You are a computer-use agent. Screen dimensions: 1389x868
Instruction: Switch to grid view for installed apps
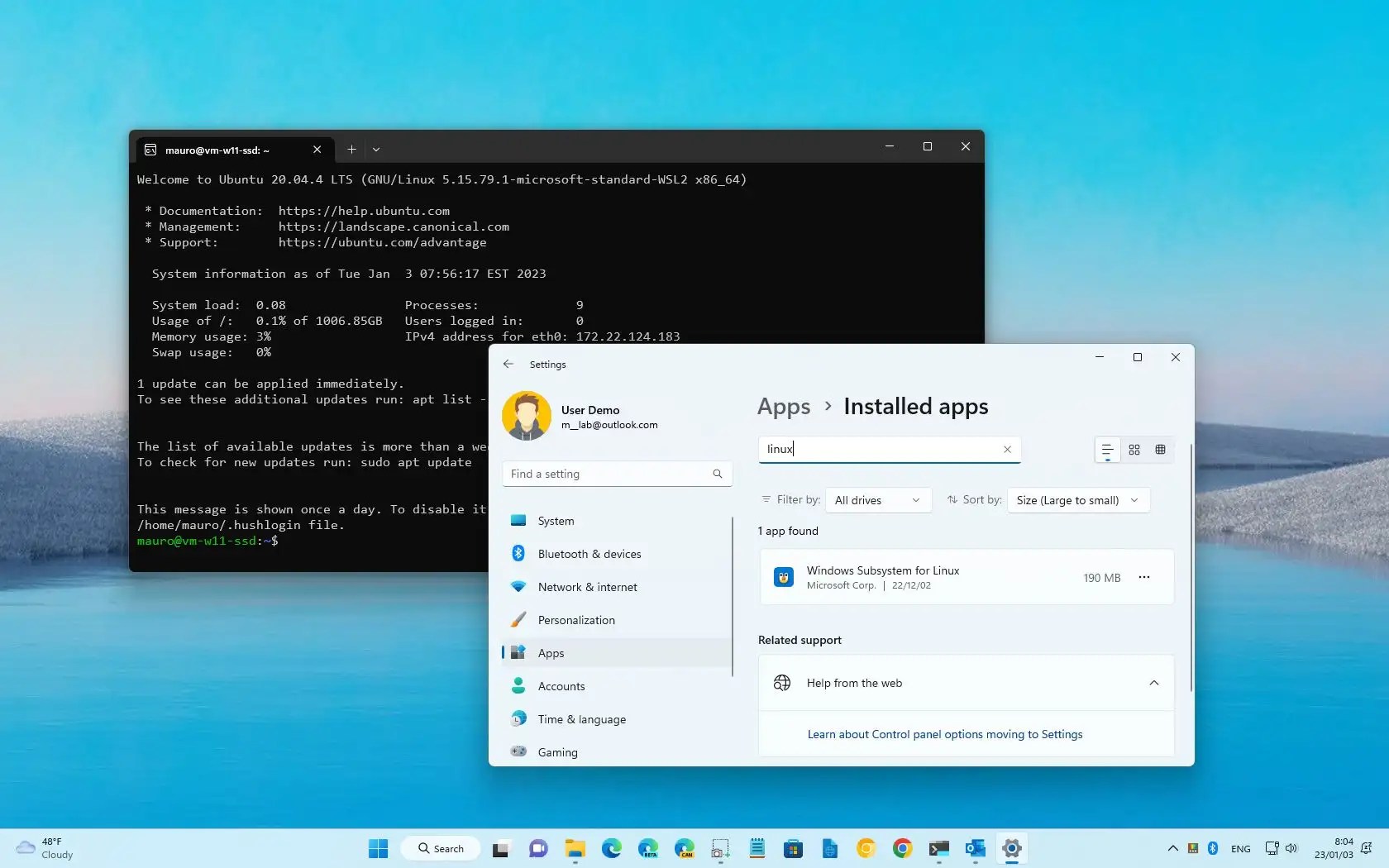click(1134, 450)
